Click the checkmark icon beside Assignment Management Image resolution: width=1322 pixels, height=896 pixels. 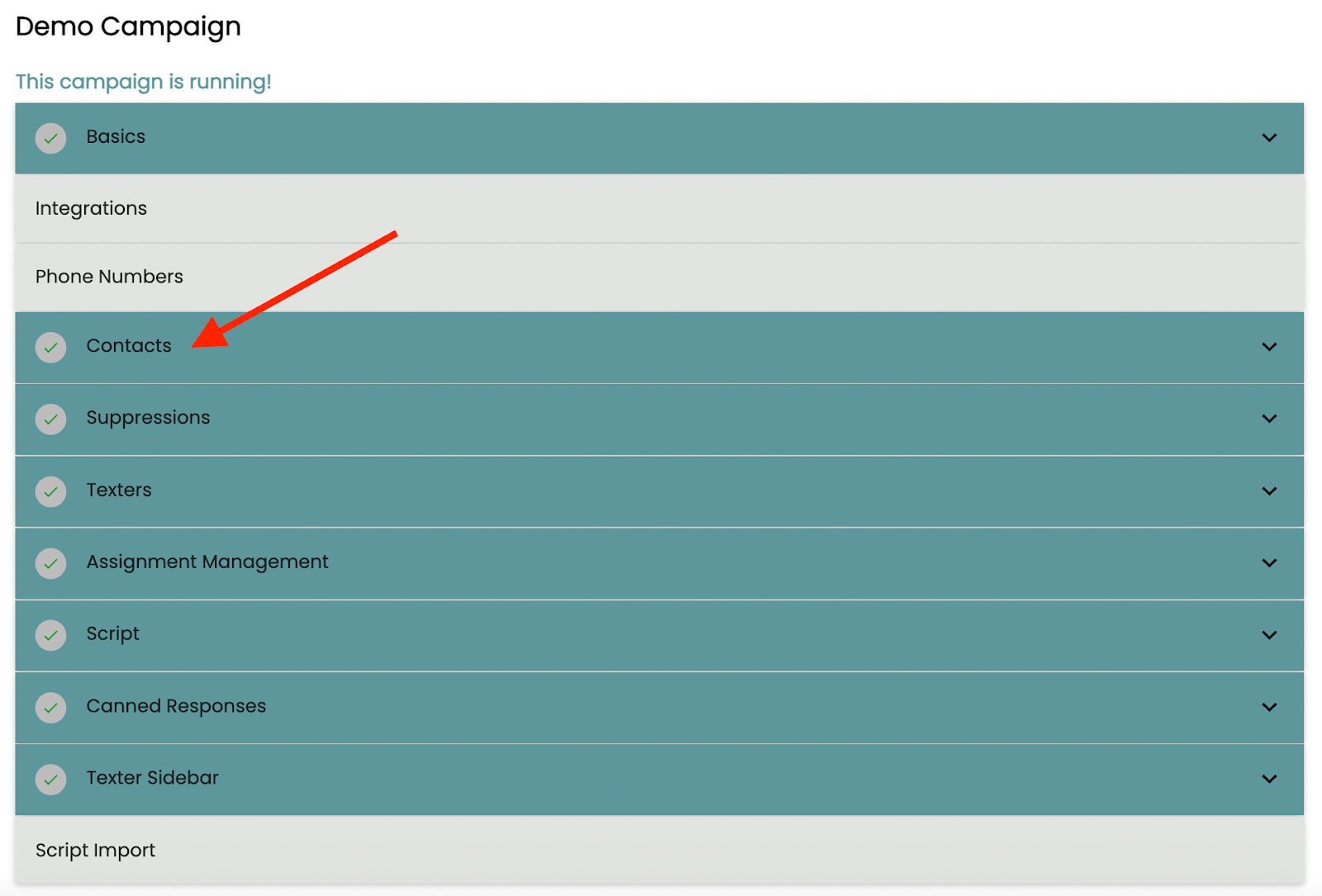pos(50,563)
